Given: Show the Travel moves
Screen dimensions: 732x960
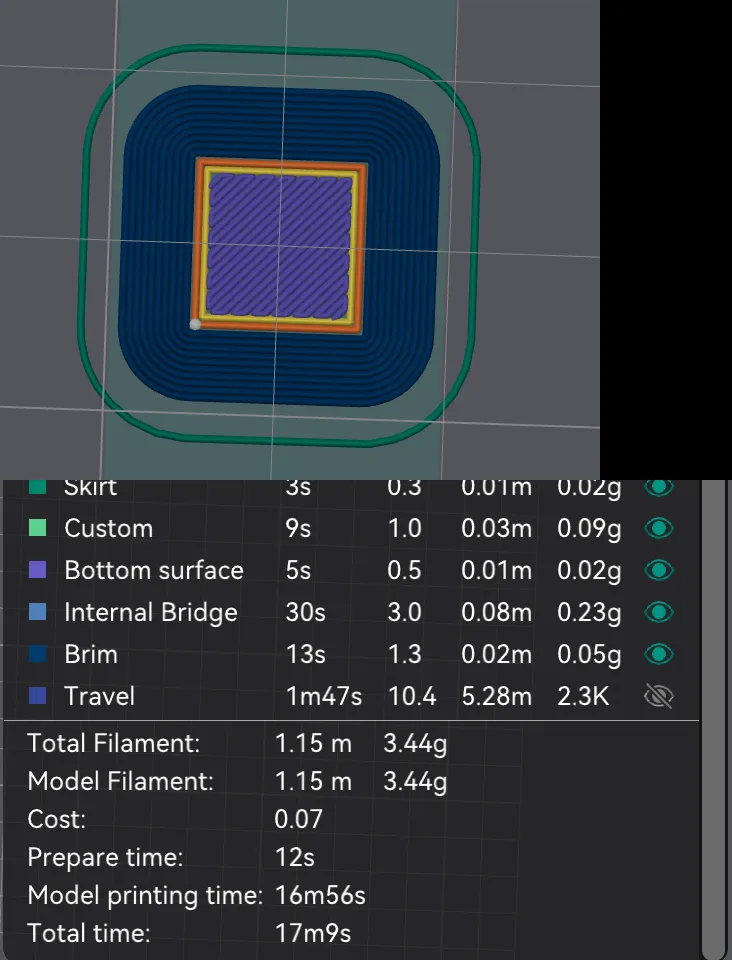Looking at the screenshot, I should coord(659,696).
